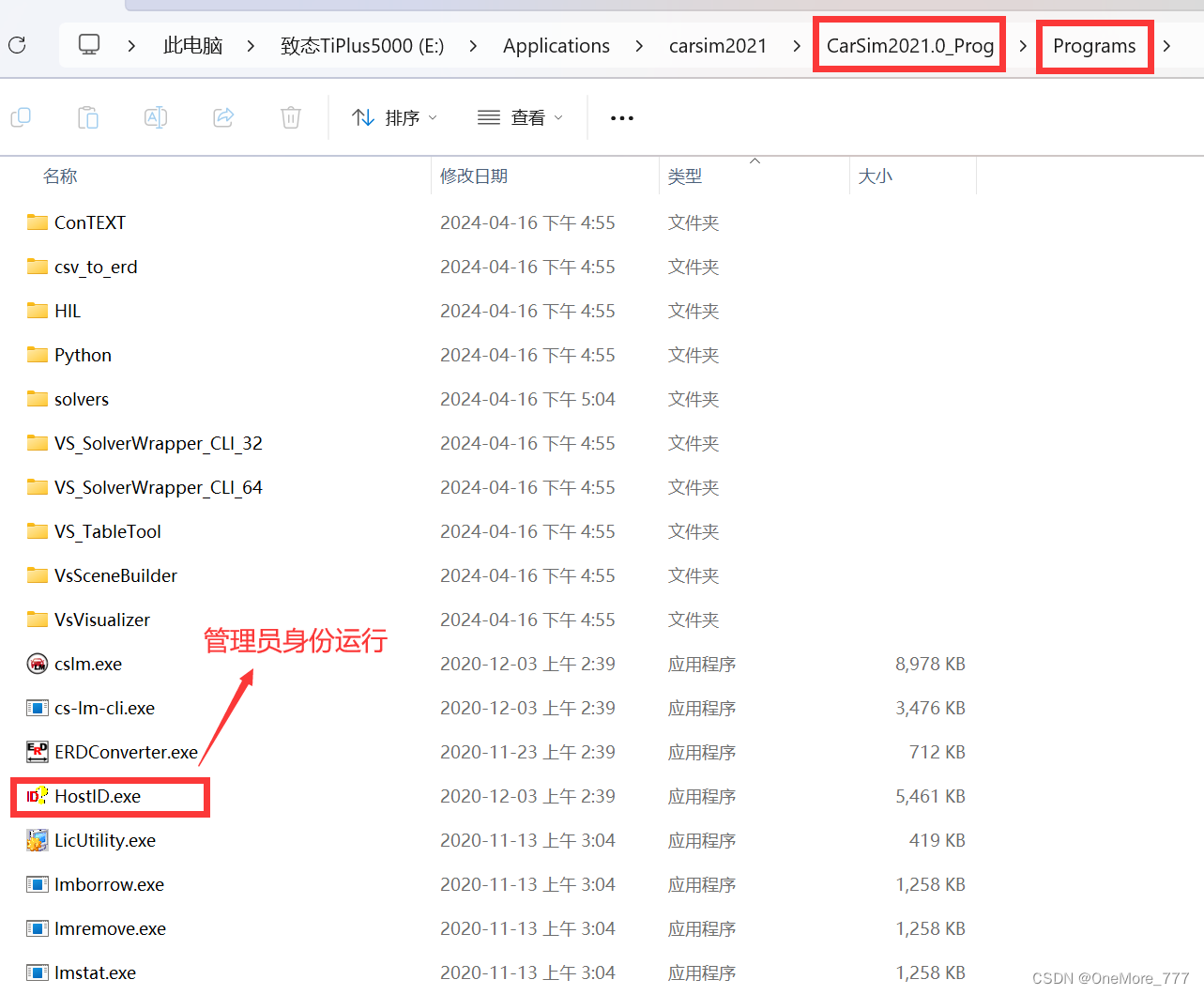
Task: Click the Programs breadcrumb segment
Action: pyautogui.click(x=1094, y=46)
